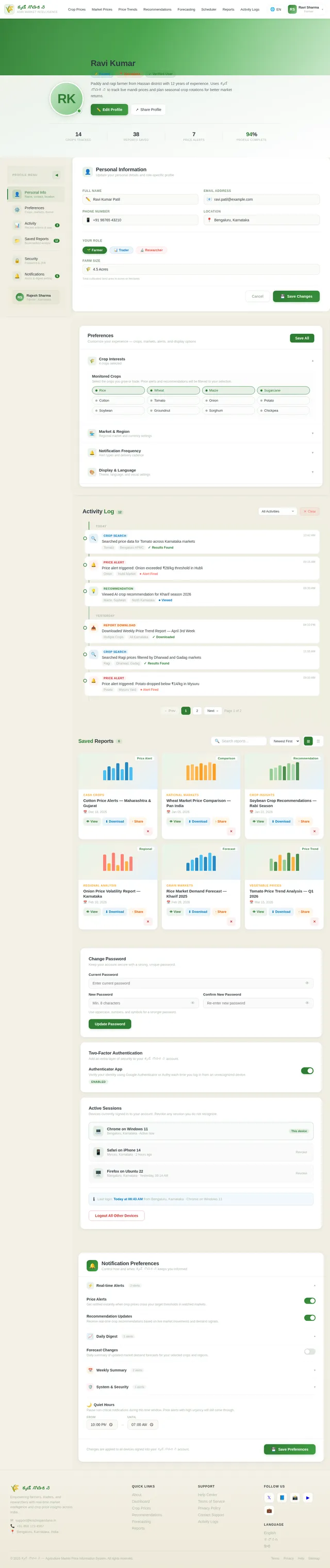330x1568 pixels.
Task: Turn off Authenticator App two-factor toggle
Action: (x=307, y=1071)
